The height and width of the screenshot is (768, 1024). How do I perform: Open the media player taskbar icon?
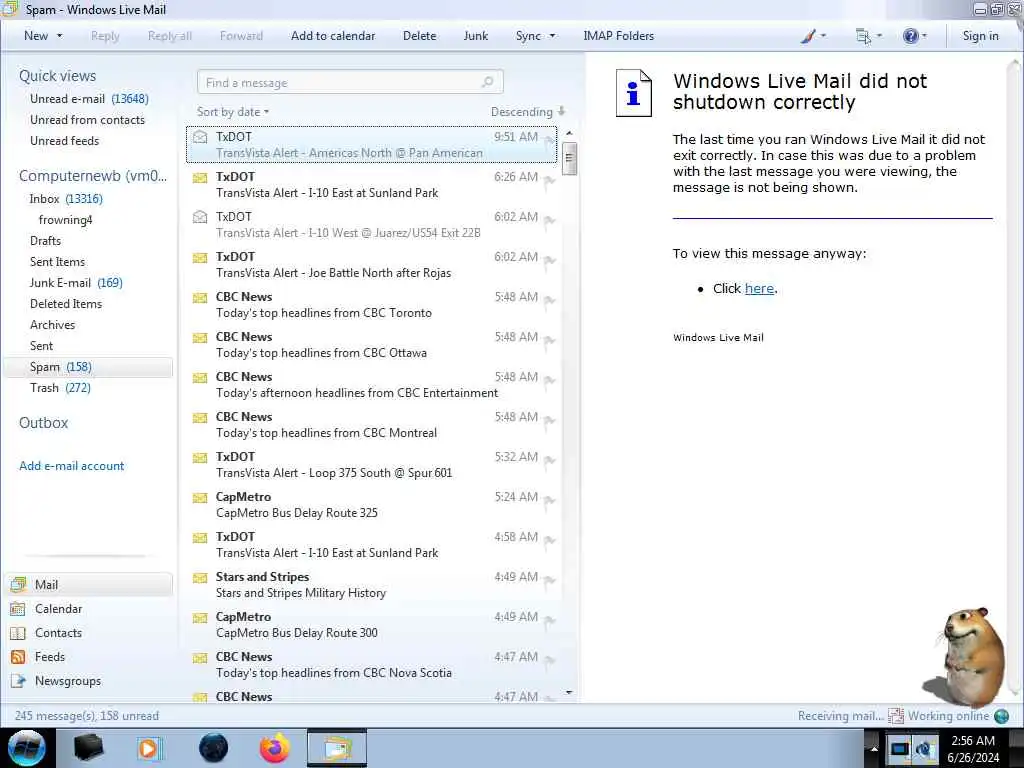coord(149,748)
